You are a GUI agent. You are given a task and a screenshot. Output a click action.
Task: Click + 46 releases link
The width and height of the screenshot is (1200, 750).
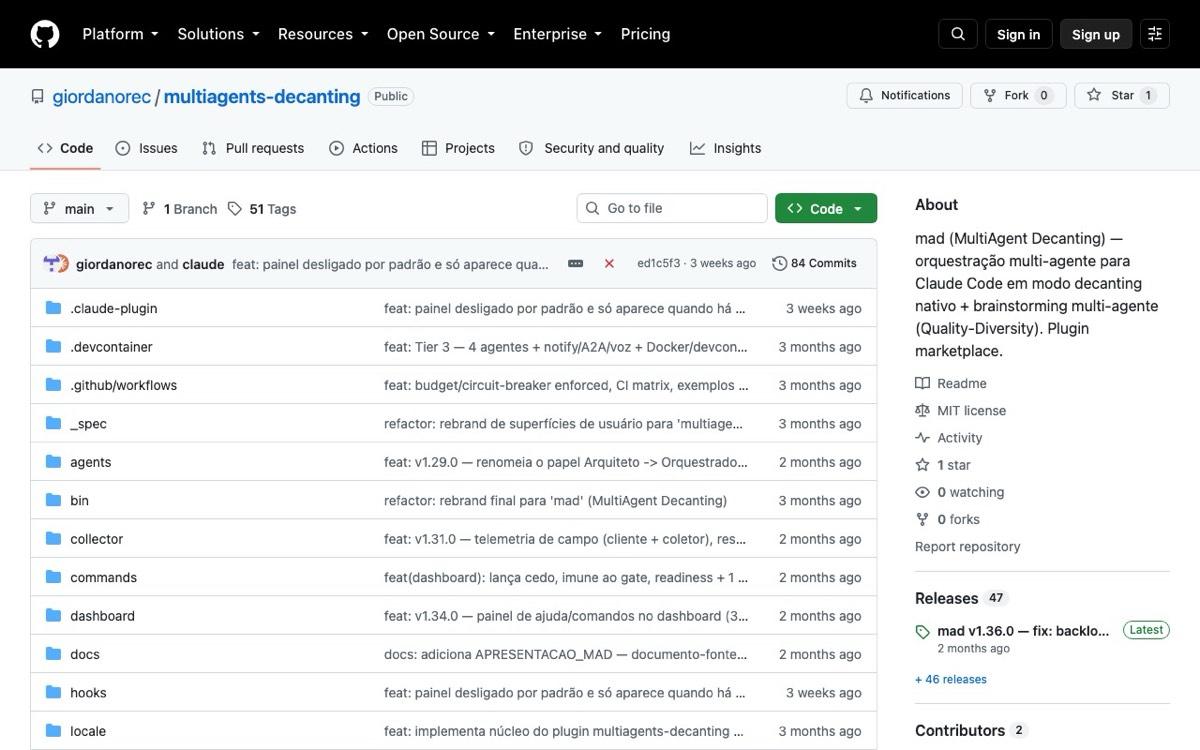[x=951, y=679]
